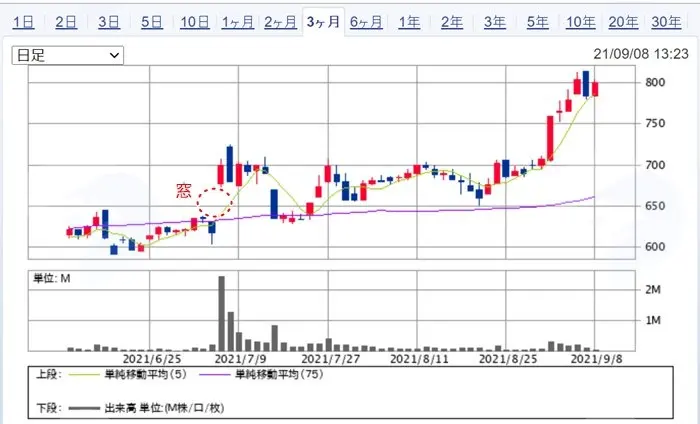Select the 1日 time range tab
Viewport: 700px width, 424px height.
click(23, 22)
